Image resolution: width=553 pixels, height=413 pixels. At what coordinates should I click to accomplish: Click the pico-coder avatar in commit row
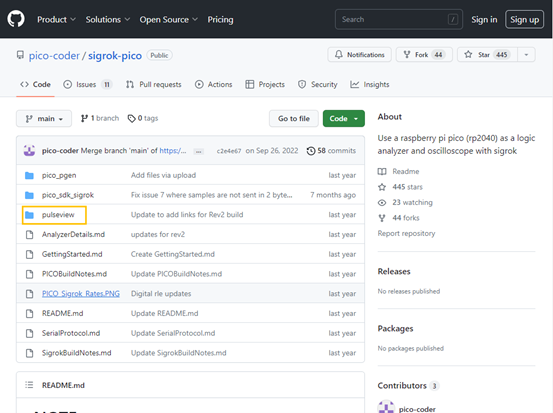(x=29, y=151)
